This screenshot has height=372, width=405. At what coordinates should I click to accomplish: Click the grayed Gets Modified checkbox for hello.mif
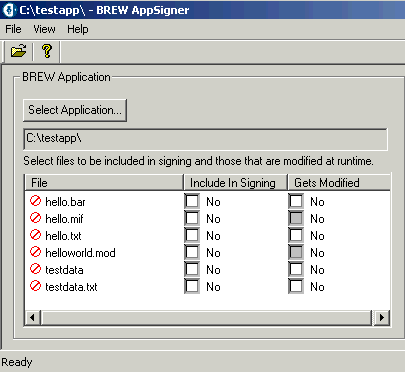(296, 218)
